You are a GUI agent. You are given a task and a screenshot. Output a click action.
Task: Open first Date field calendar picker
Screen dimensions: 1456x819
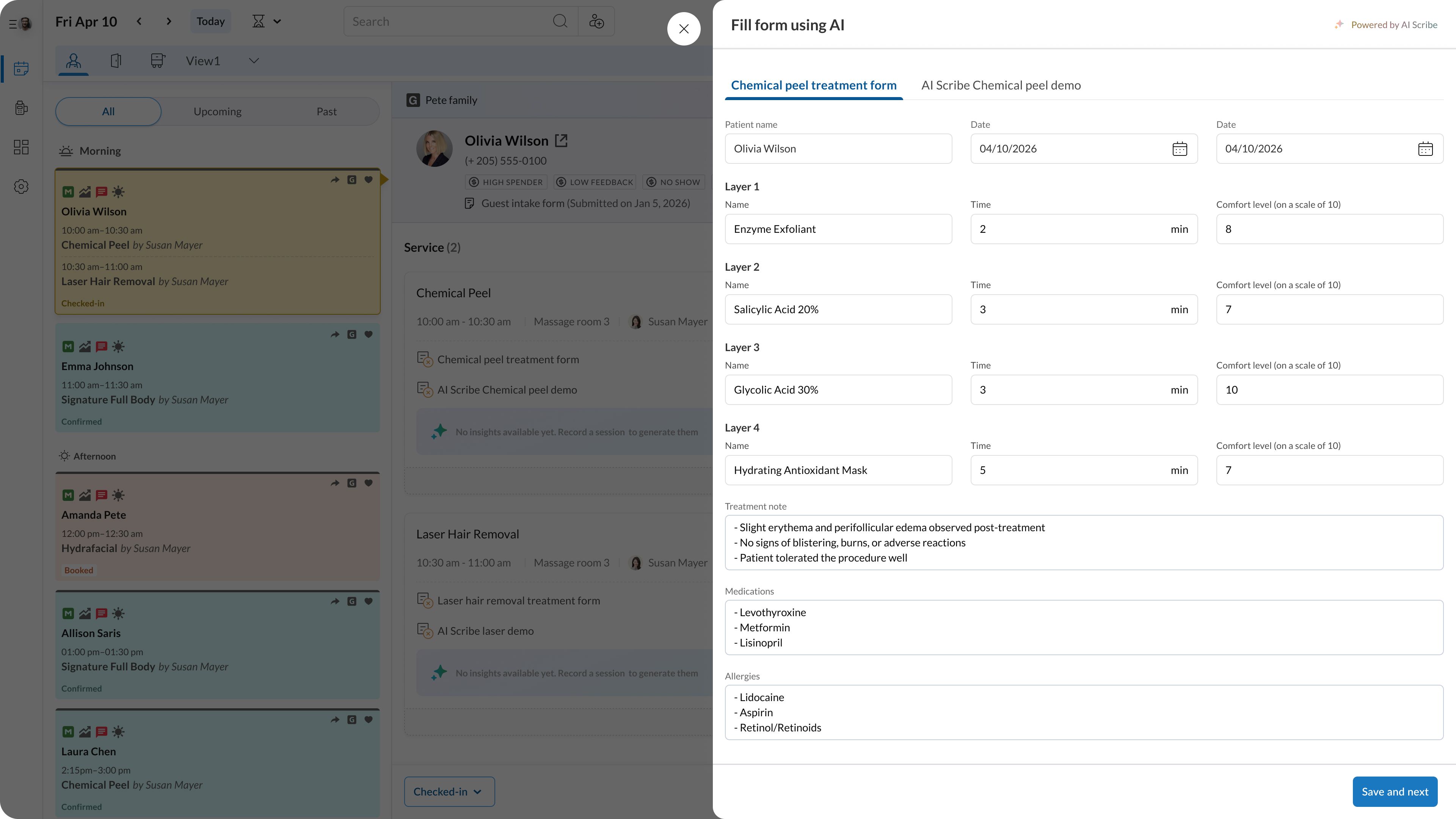click(x=1180, y=149)
